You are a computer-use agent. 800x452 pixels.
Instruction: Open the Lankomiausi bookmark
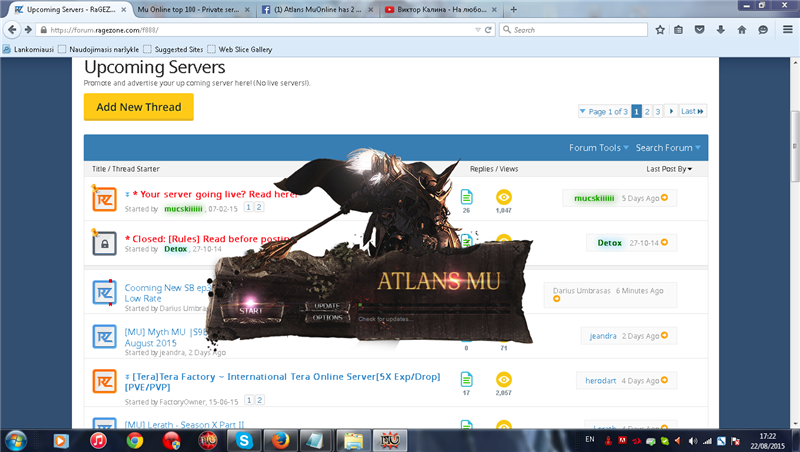tap(29, 49)
